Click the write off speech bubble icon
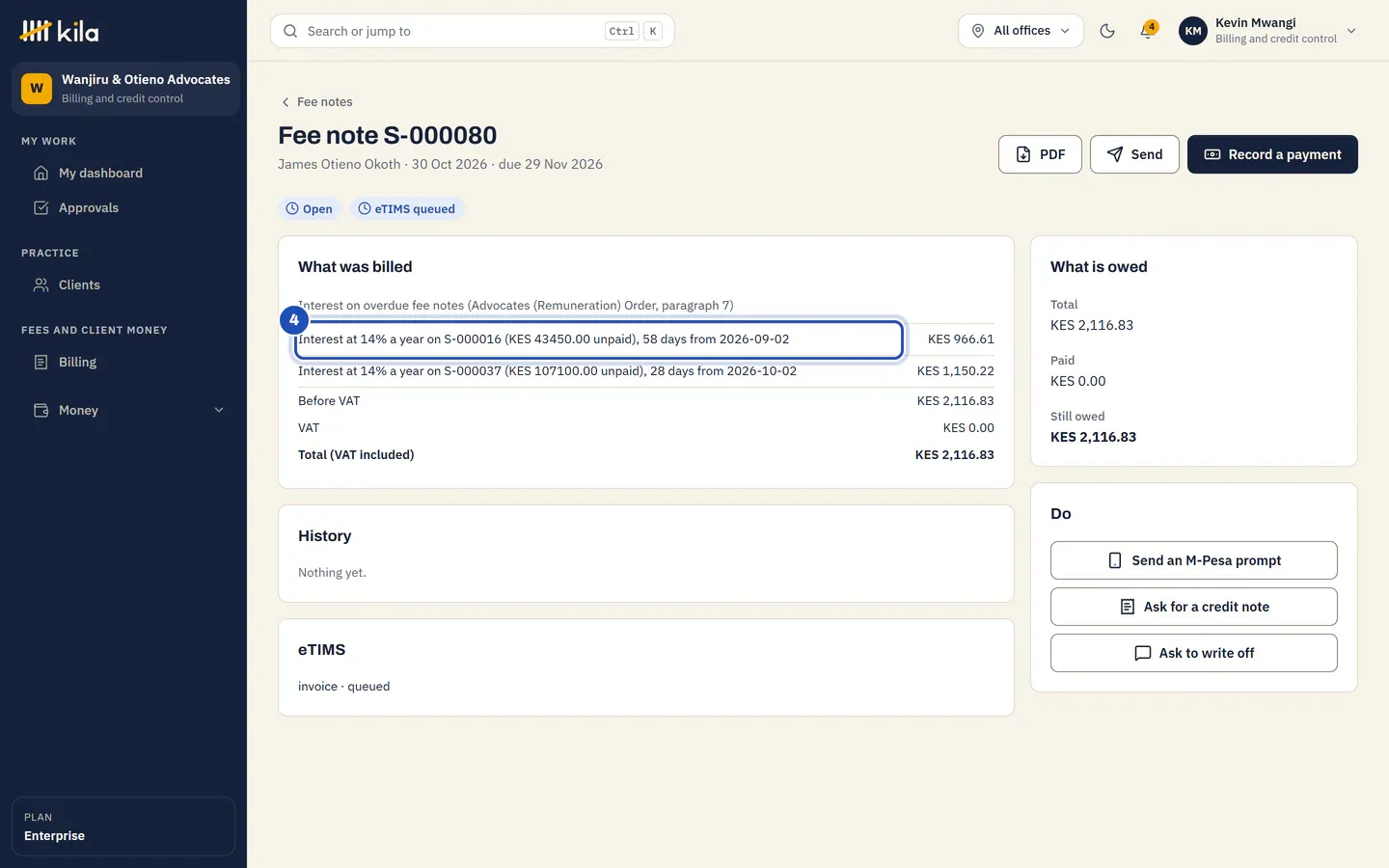Viewport: 1389px width, 868px height. coord(1143,653)
